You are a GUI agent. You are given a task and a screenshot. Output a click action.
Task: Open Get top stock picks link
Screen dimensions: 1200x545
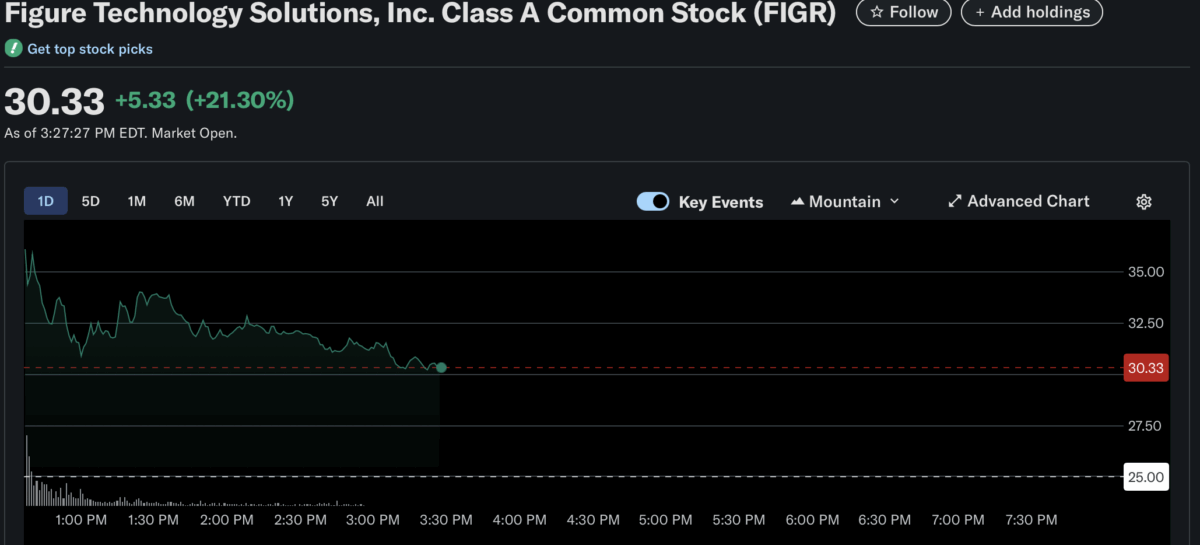click(90, 48)
